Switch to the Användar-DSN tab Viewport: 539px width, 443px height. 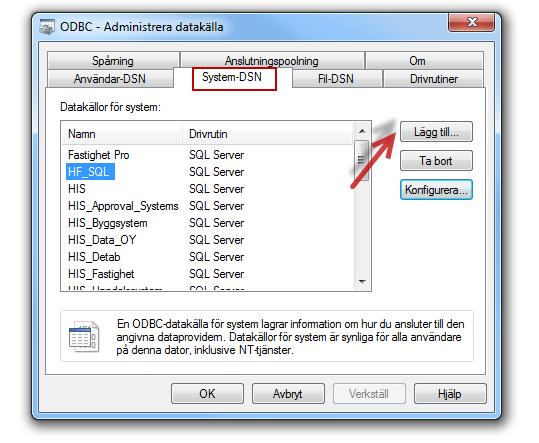pos(110,79)
